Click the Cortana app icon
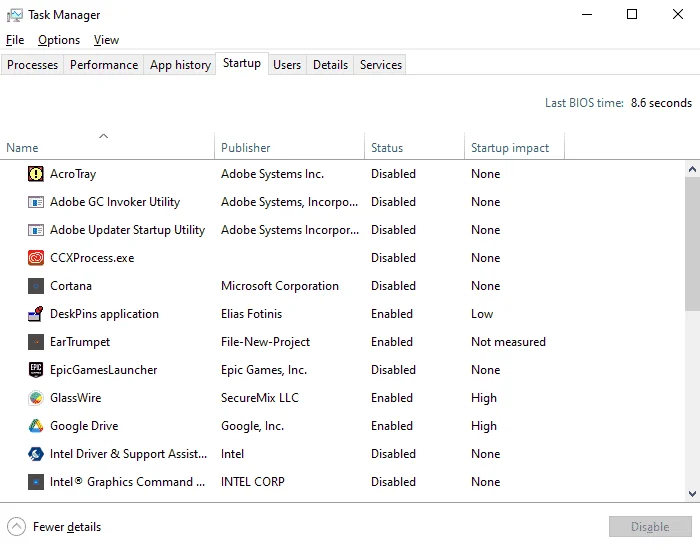 36,286
